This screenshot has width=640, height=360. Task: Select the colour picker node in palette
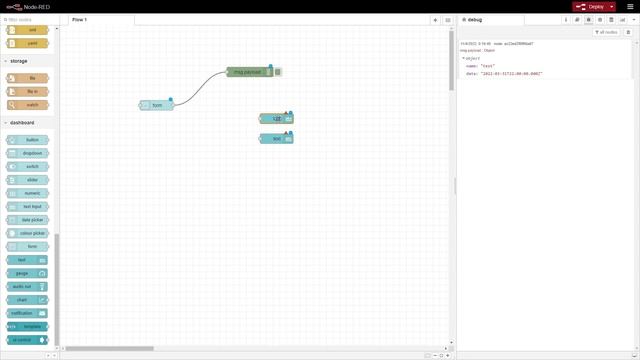(x=28, y=233)
